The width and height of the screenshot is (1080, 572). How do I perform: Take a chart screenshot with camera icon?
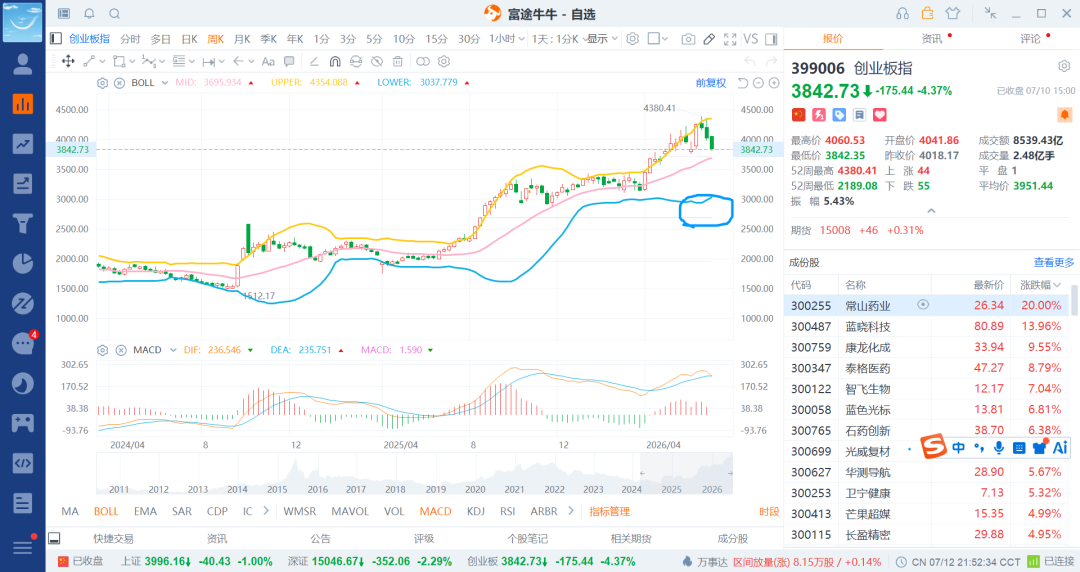688,39
